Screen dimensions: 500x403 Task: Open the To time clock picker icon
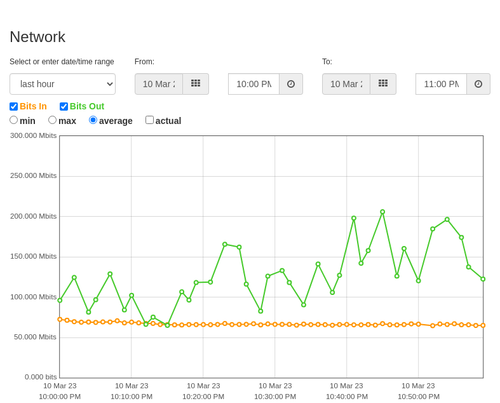pyautogui.click(x=478, y=84)
